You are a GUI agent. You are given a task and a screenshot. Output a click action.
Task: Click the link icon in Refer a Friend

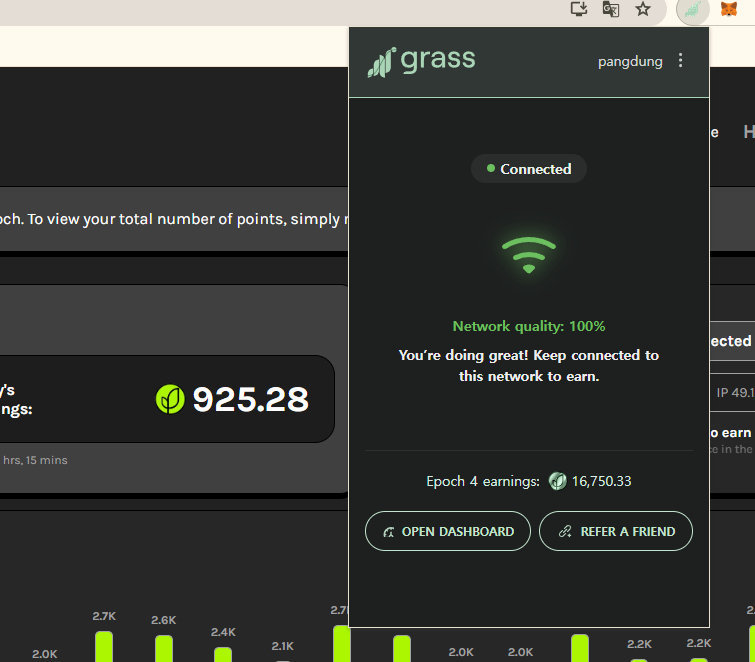click(x=565, y=532)
